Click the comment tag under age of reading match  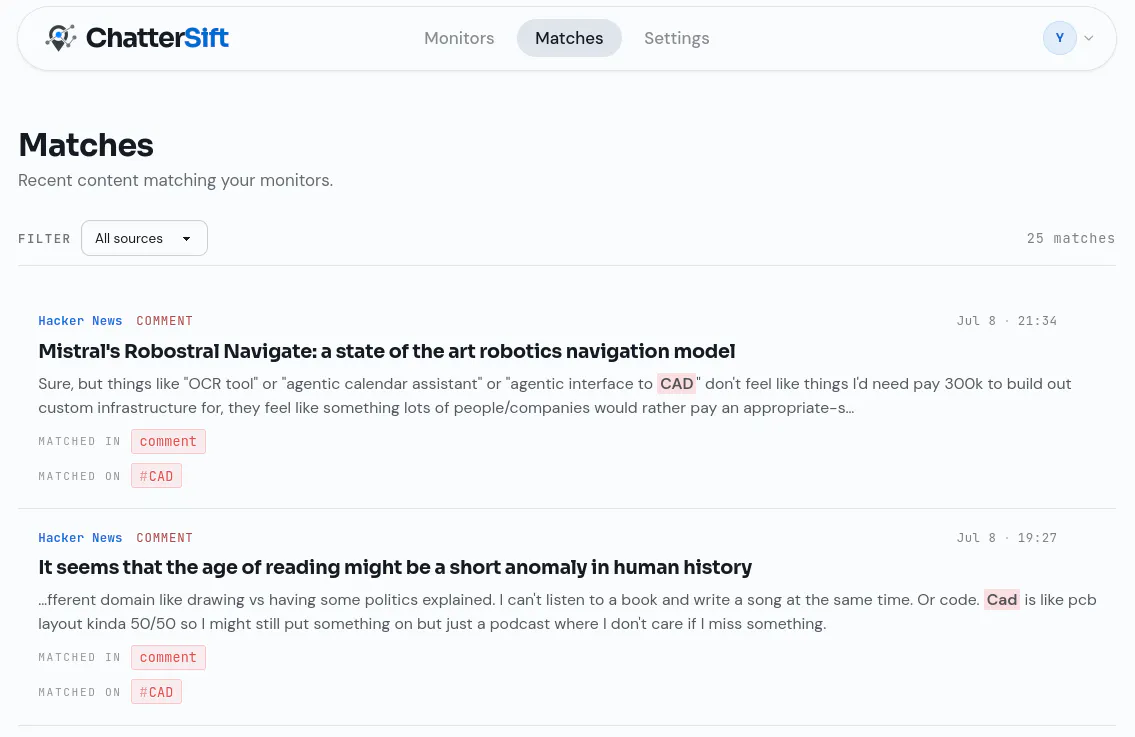pyautogui.click(x=168, y=657)
